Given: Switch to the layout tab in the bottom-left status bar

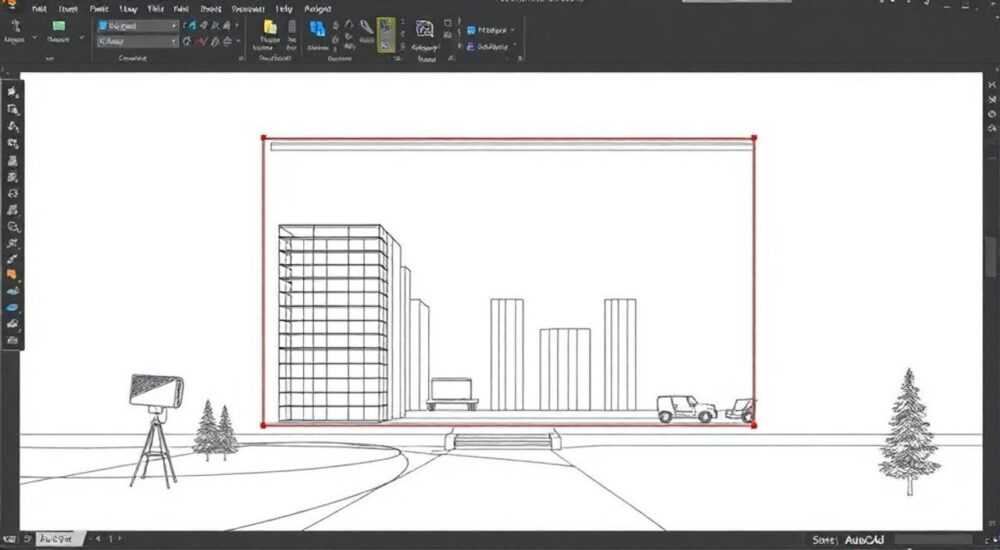Looking at the screenshot, I should pos(60,539).
